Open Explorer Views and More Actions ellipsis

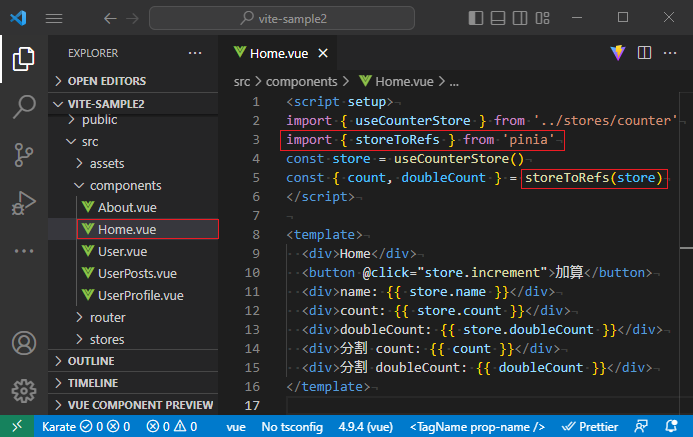(x=195, y=53)
